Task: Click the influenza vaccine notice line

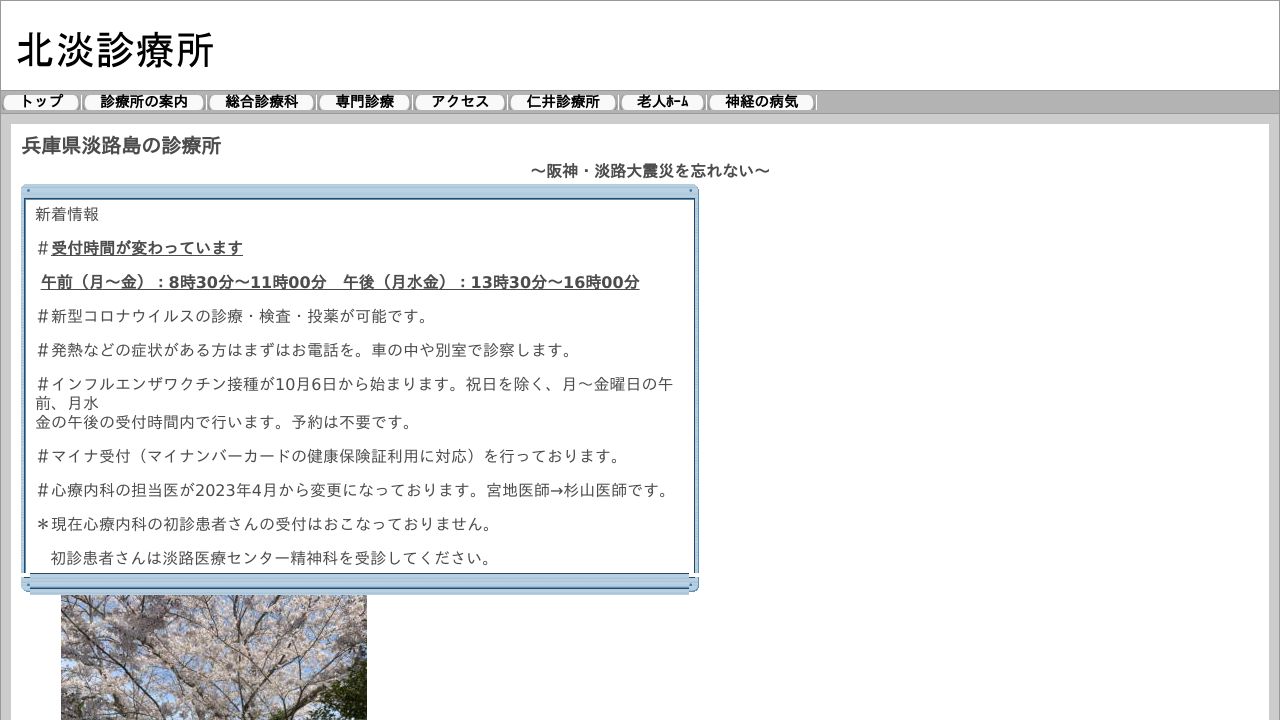Action: pos(354,384)
